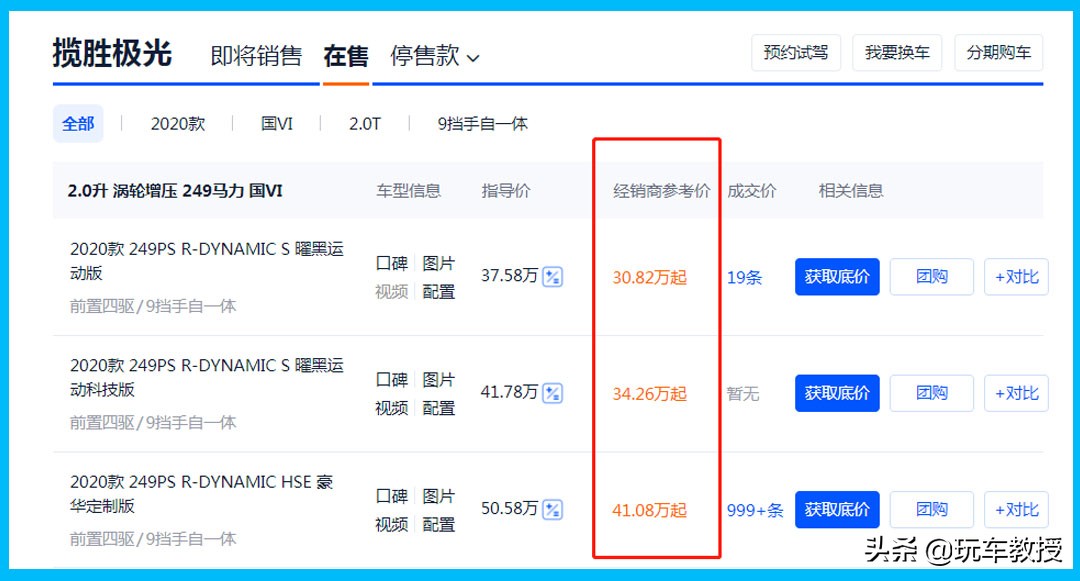Open the 19条 transaction price link
Image resolution: width=1080 pixels, height=581 pixels.
pos(745,277)
